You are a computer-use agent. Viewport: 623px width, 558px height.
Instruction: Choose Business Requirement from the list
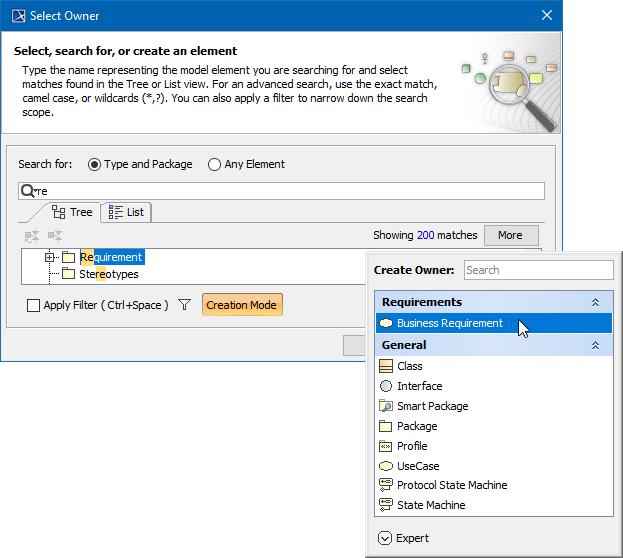(x=494, y=323)
